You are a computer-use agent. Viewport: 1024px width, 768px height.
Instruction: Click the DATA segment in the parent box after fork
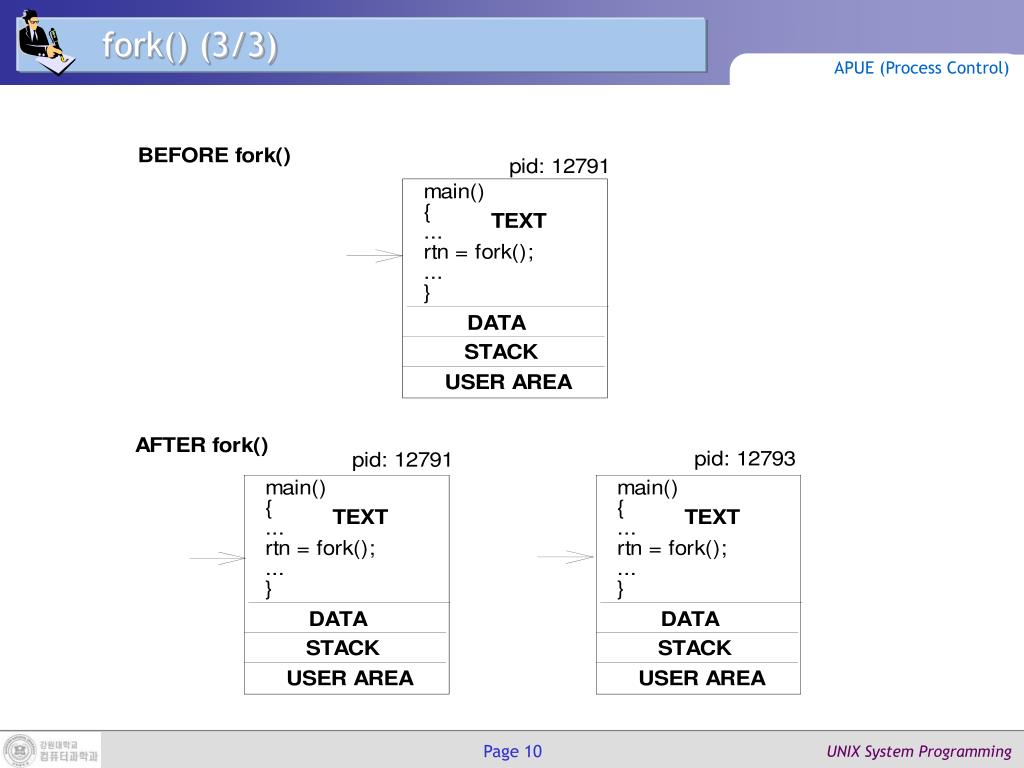click(347, 618)
